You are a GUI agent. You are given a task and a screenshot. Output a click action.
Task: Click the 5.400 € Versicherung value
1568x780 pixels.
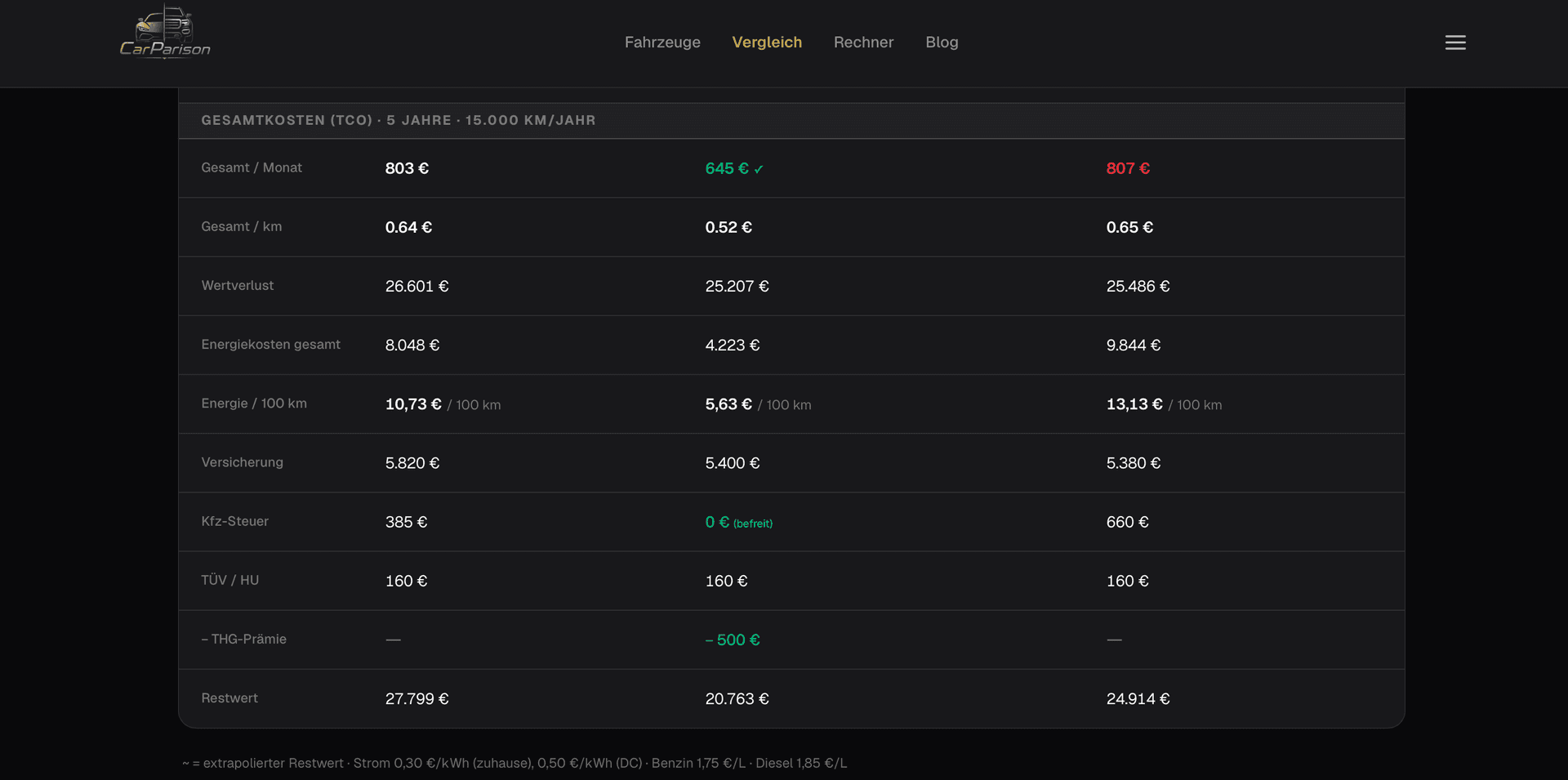(733, 463)
